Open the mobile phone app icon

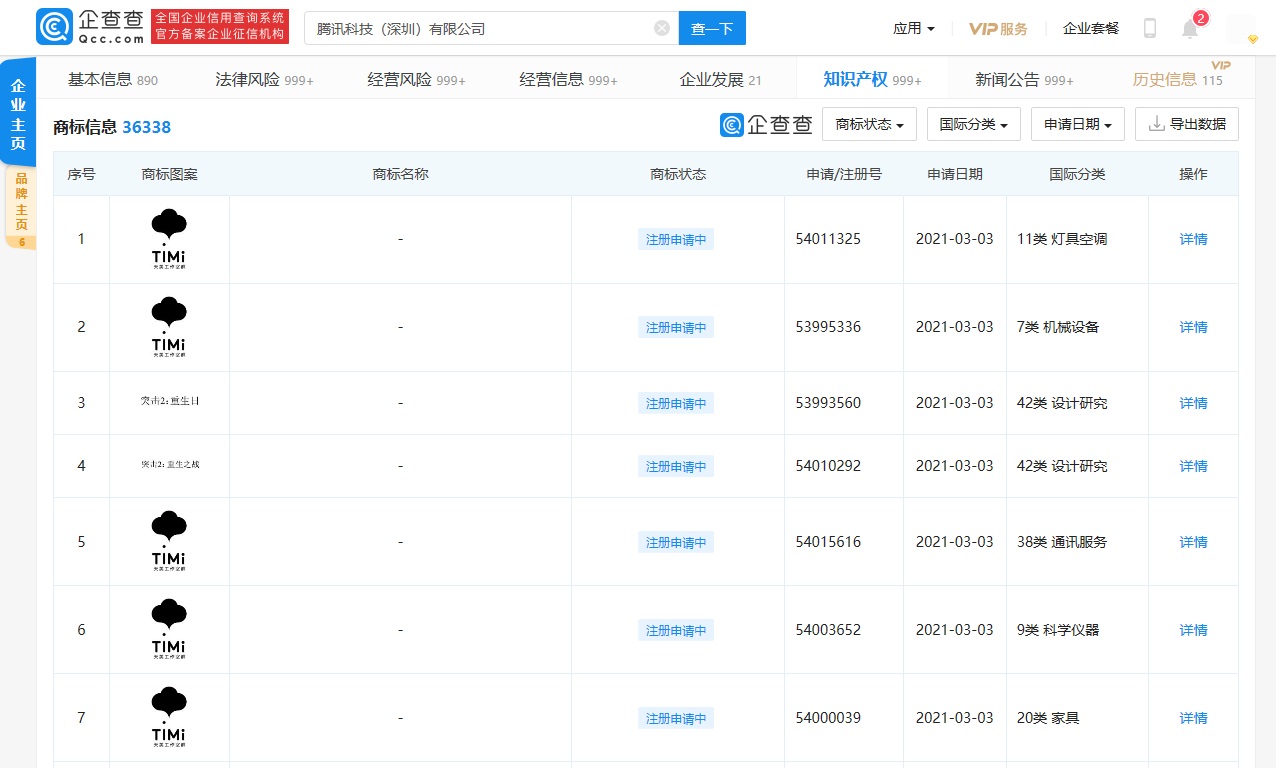[1150, 28]
